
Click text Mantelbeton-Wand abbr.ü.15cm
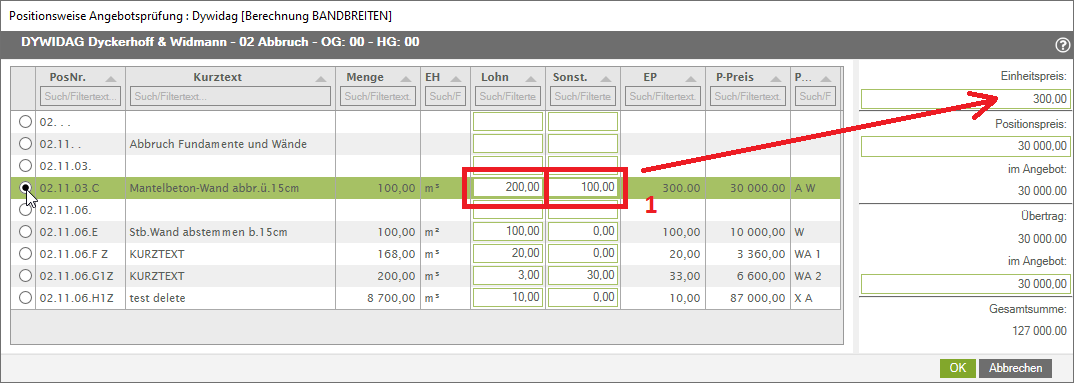click(214, 188)
